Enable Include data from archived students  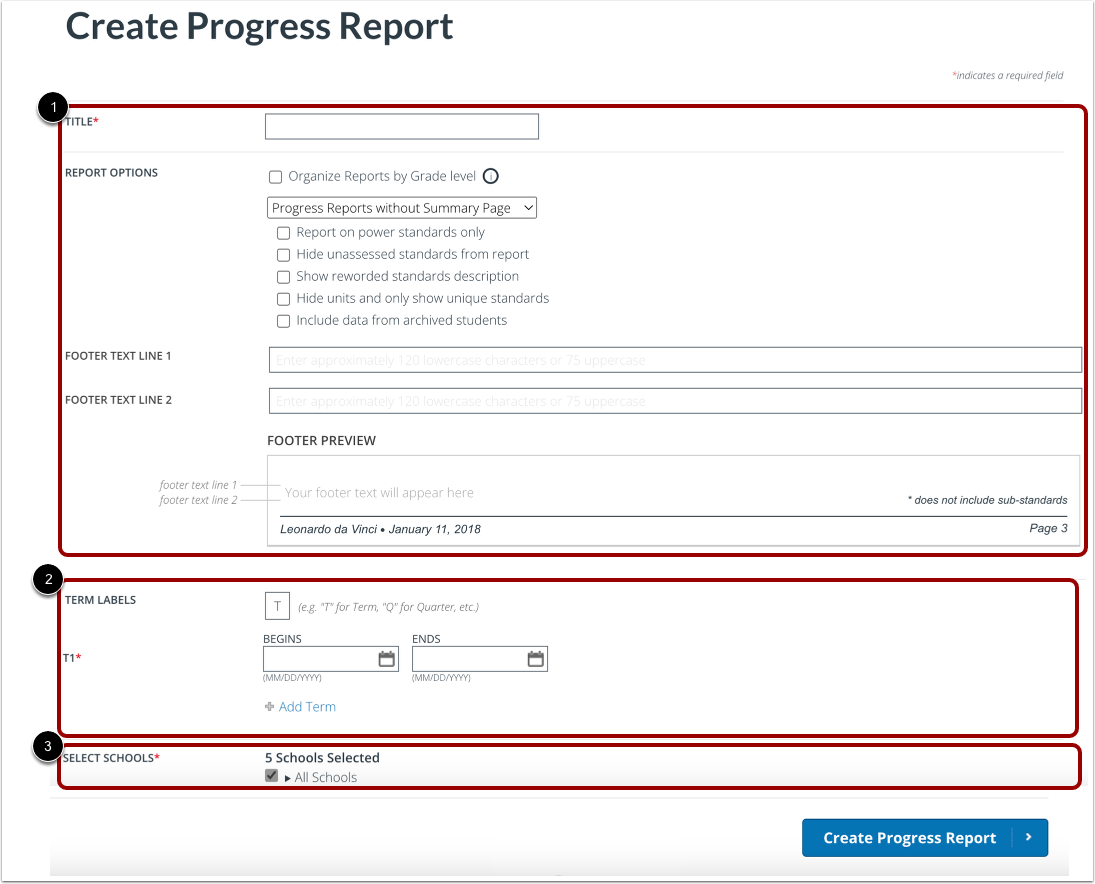coord(283,320)
